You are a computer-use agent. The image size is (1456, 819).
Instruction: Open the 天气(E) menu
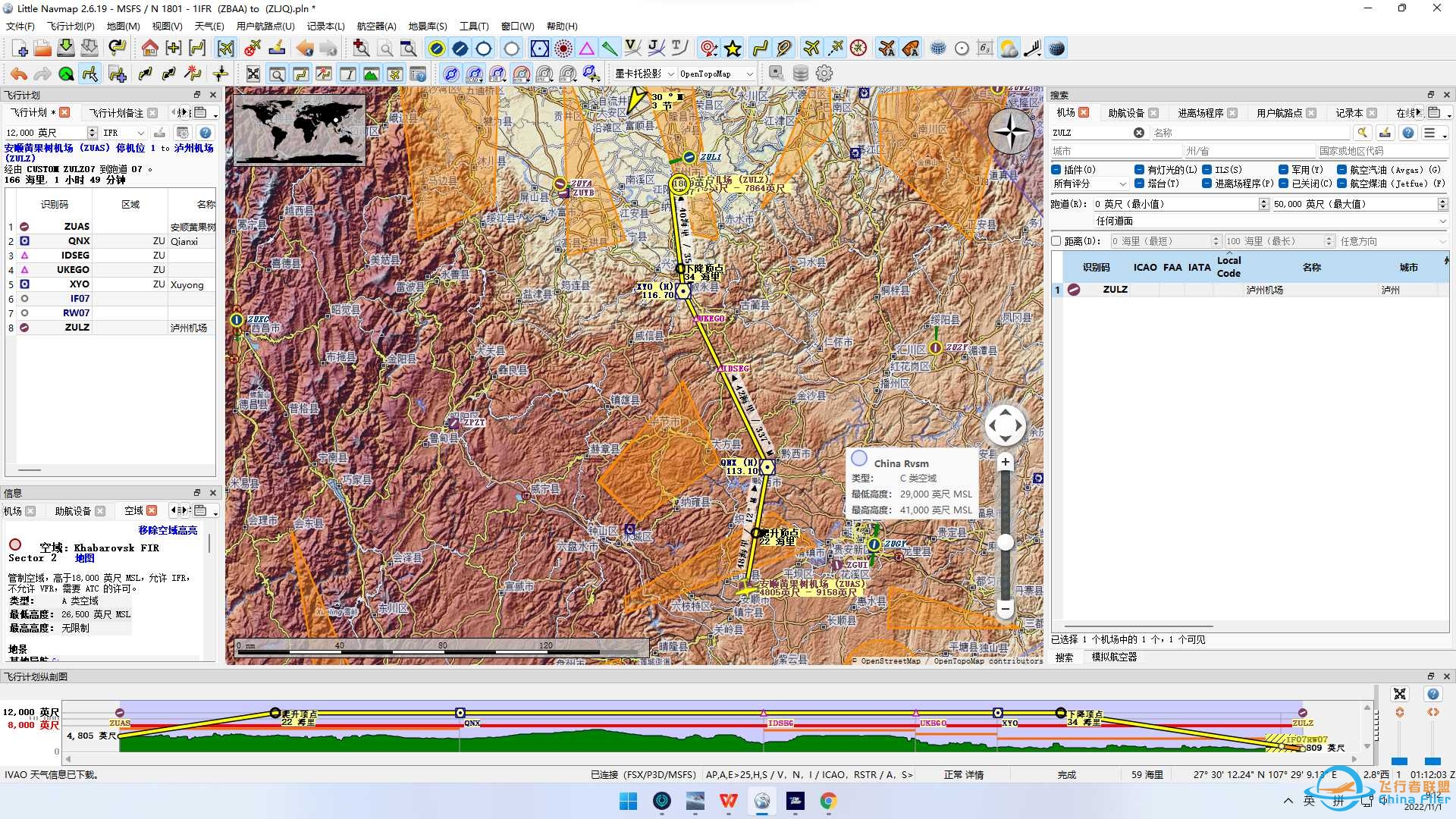tap(209, 26)
